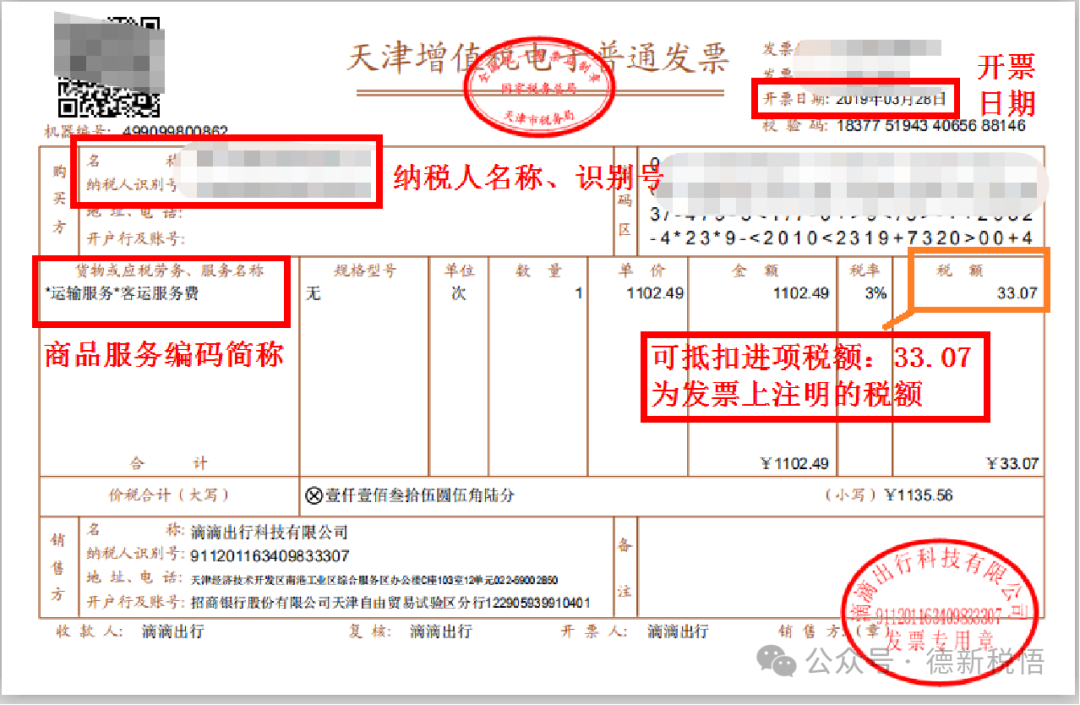Click the 价税合计（大写）label
1080x705 pixels.
click(x=169, y=495)
